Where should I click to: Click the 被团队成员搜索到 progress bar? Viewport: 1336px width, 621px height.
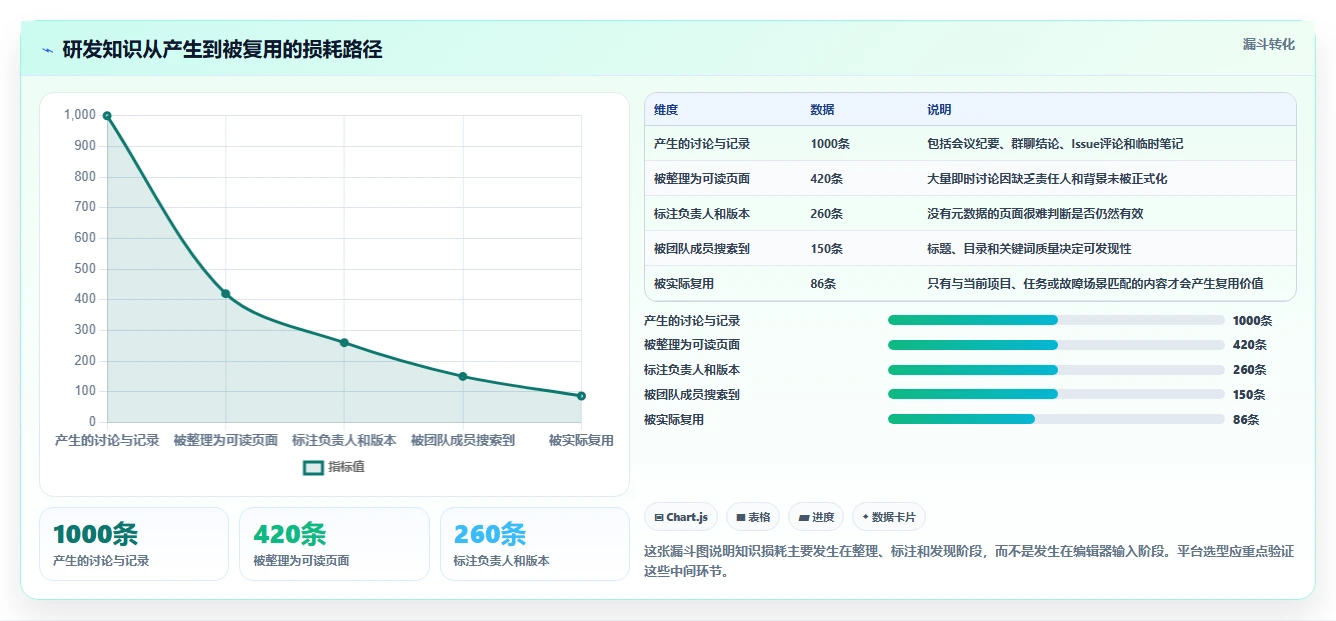pos(1056,394)
